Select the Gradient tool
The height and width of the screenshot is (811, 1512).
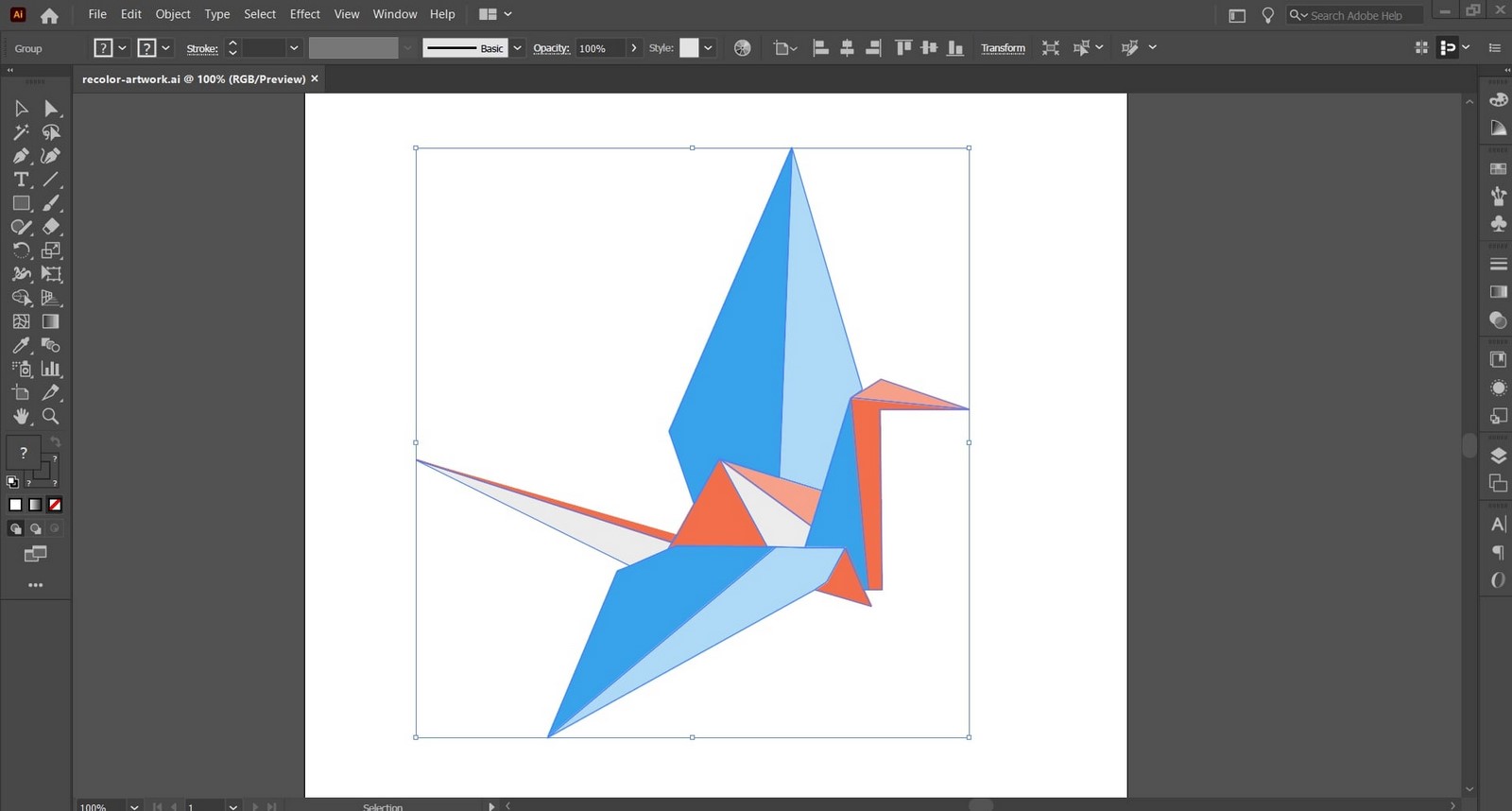pos(51,321)
